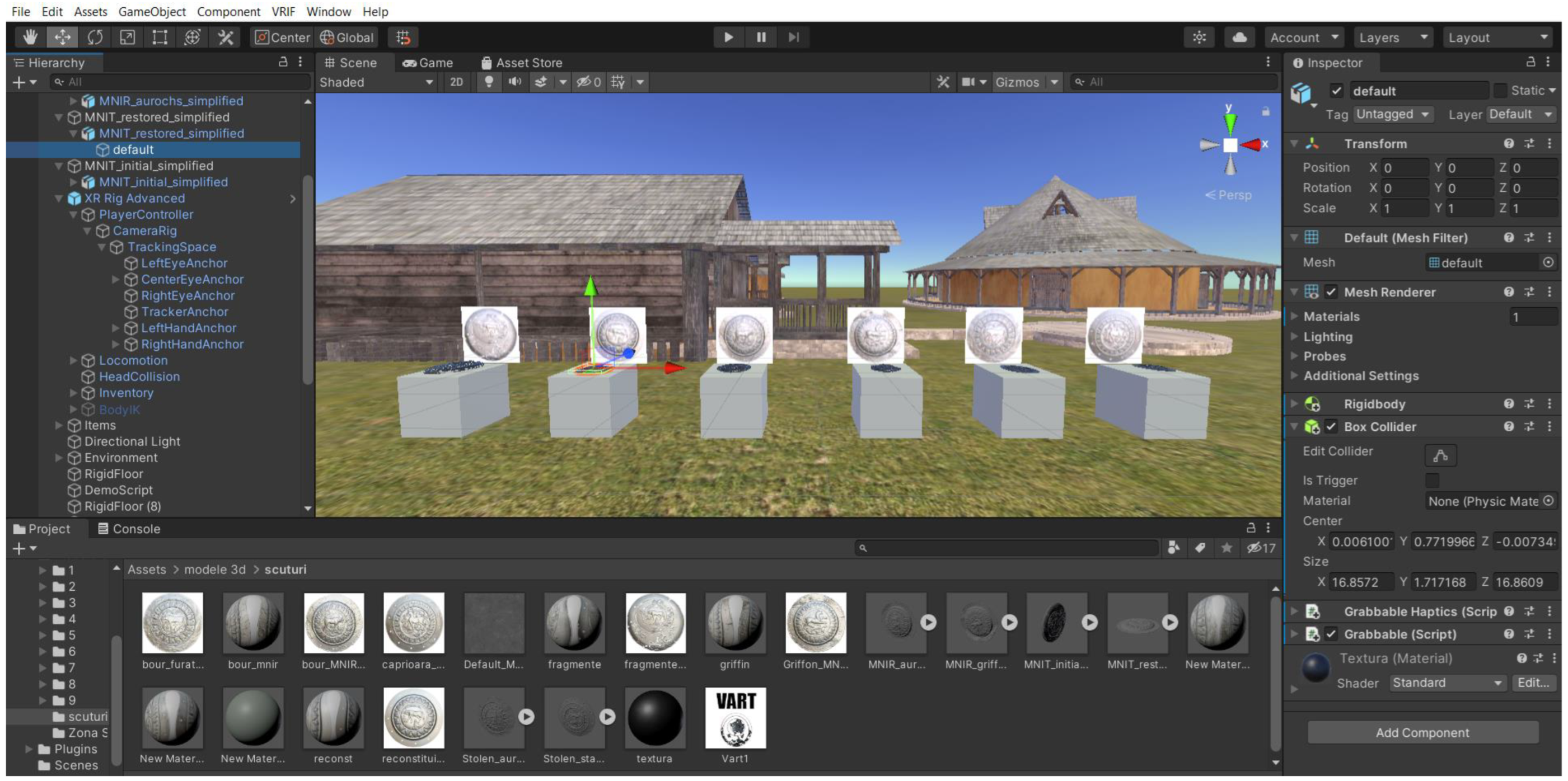Uncheck the Box Collider enabled checkbox

tap(1331, 427)
